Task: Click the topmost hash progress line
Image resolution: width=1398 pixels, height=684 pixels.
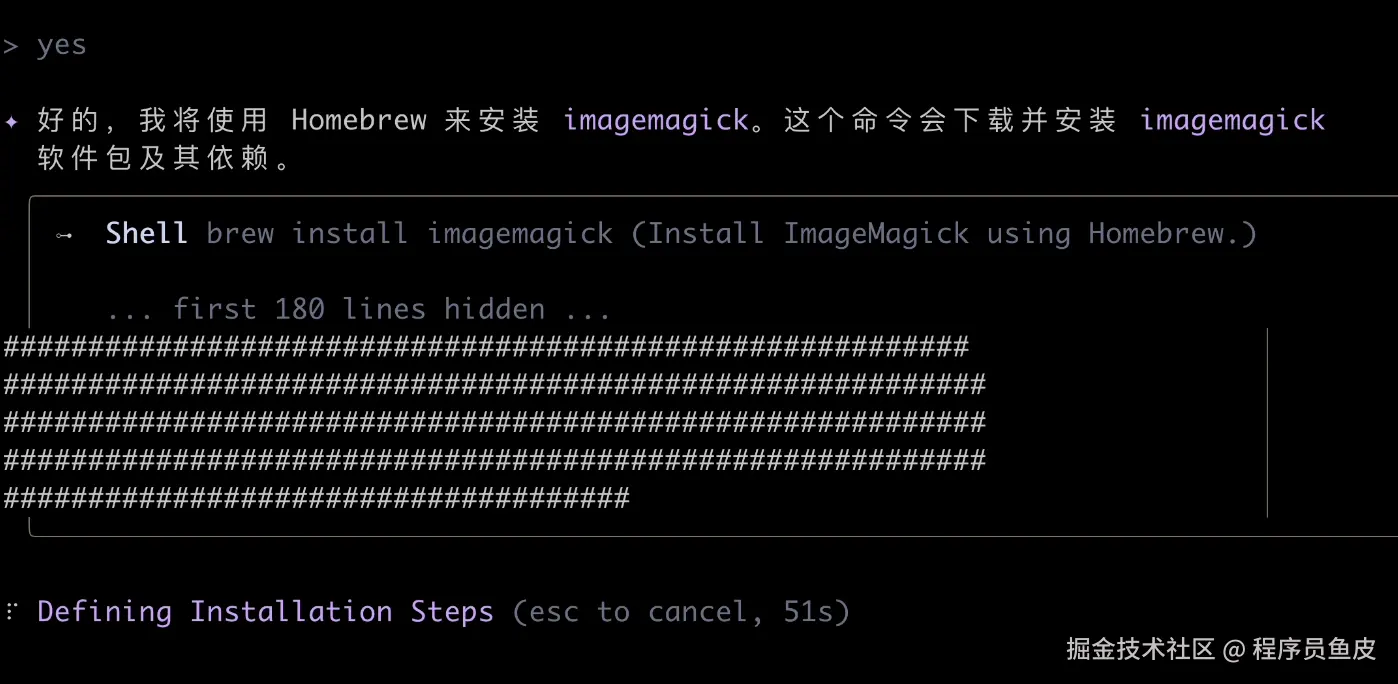Action: [486, 347]
